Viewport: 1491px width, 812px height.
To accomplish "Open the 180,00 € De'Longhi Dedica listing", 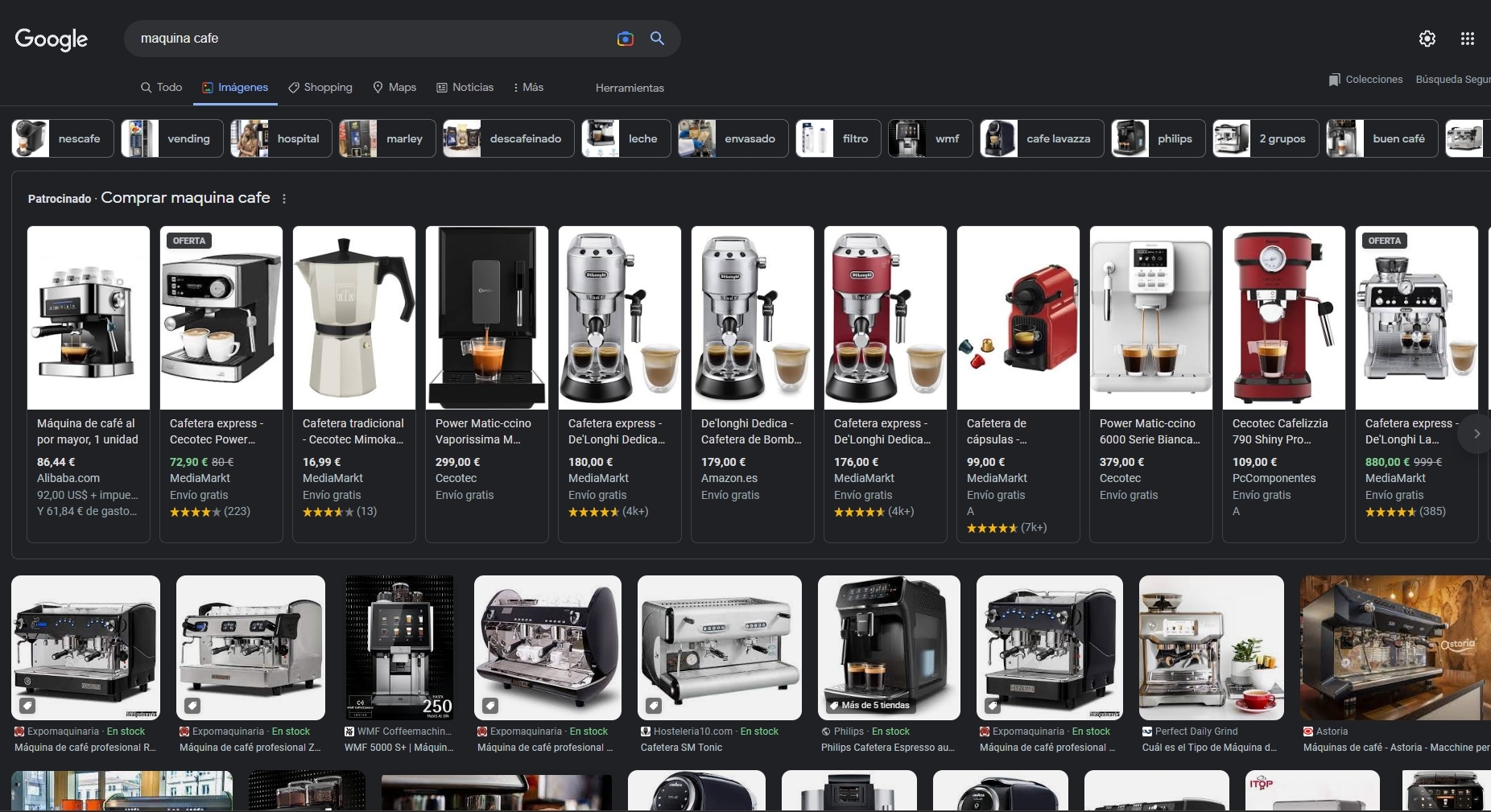I will pos(620,385).
